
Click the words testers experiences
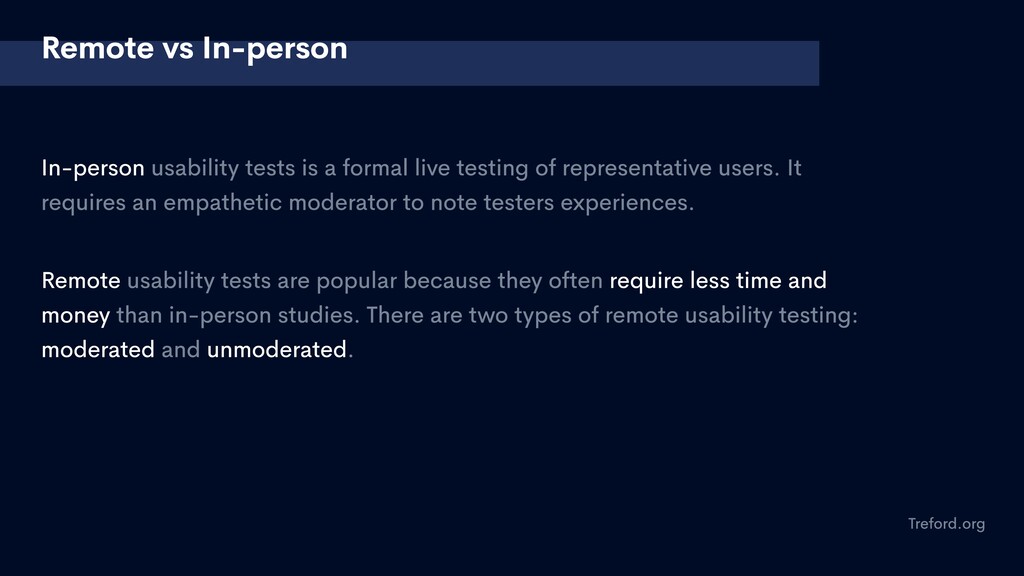[588, 202]
